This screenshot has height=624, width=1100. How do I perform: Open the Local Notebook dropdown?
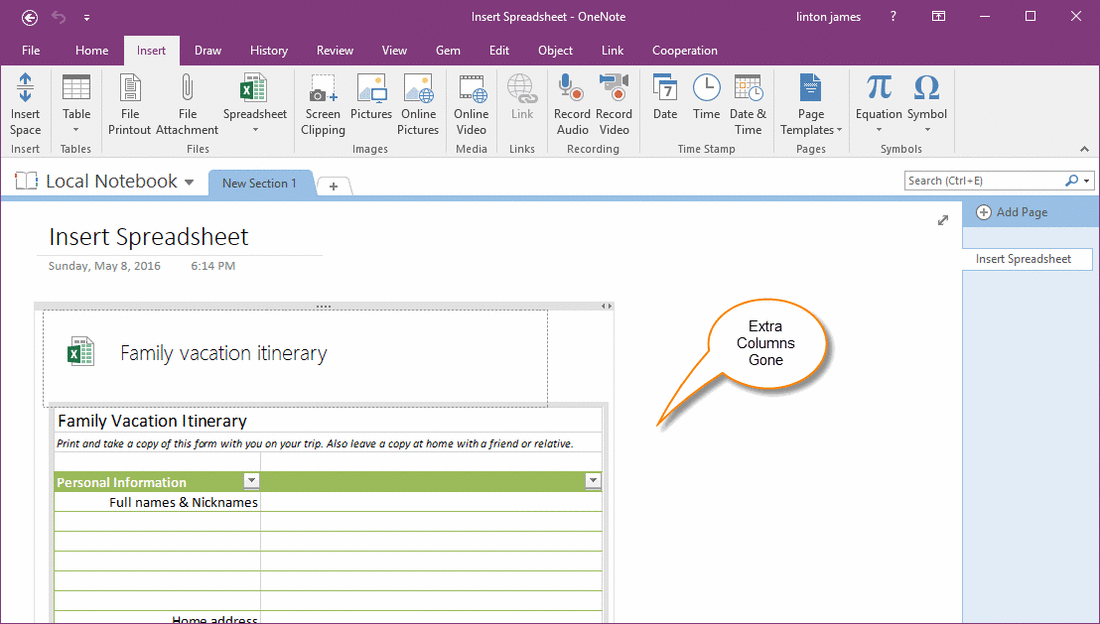point(189,181)
